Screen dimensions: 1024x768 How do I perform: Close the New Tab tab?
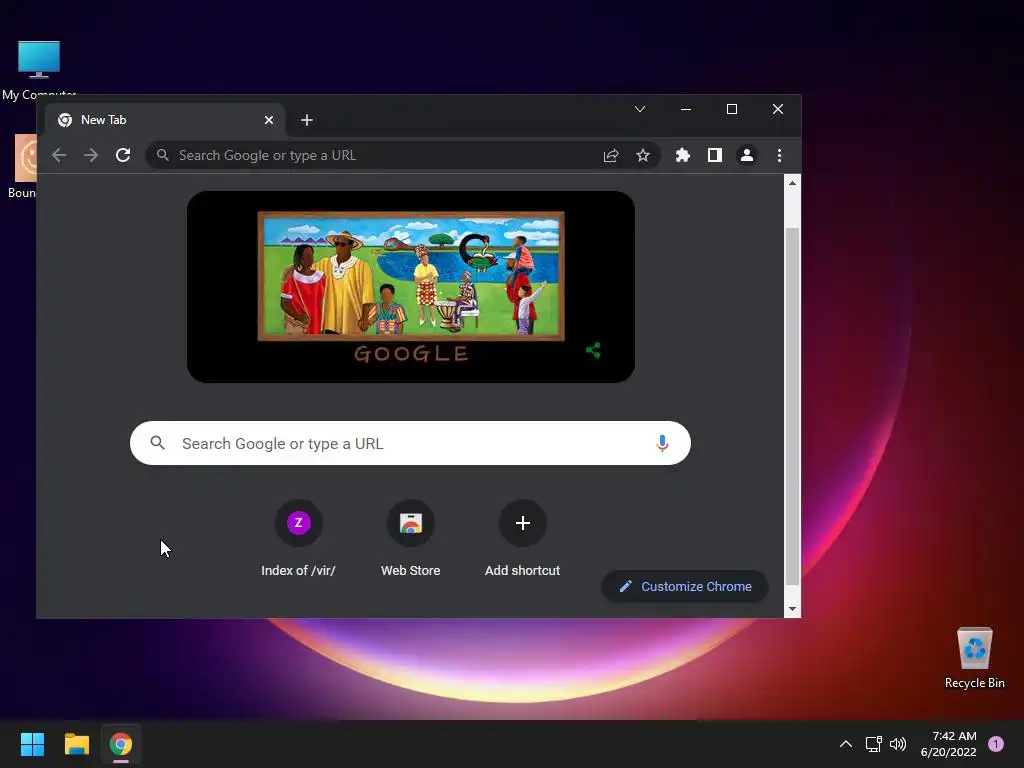coord(268,120)
